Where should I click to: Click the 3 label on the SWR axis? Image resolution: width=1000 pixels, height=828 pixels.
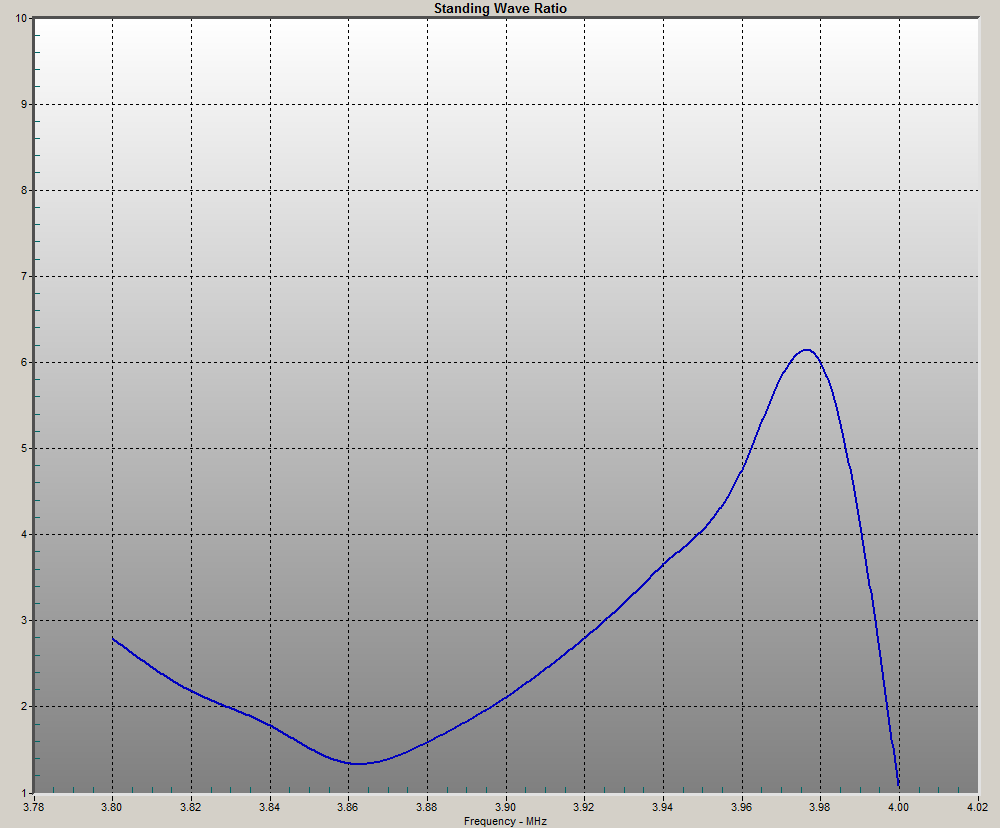point(26,620)
